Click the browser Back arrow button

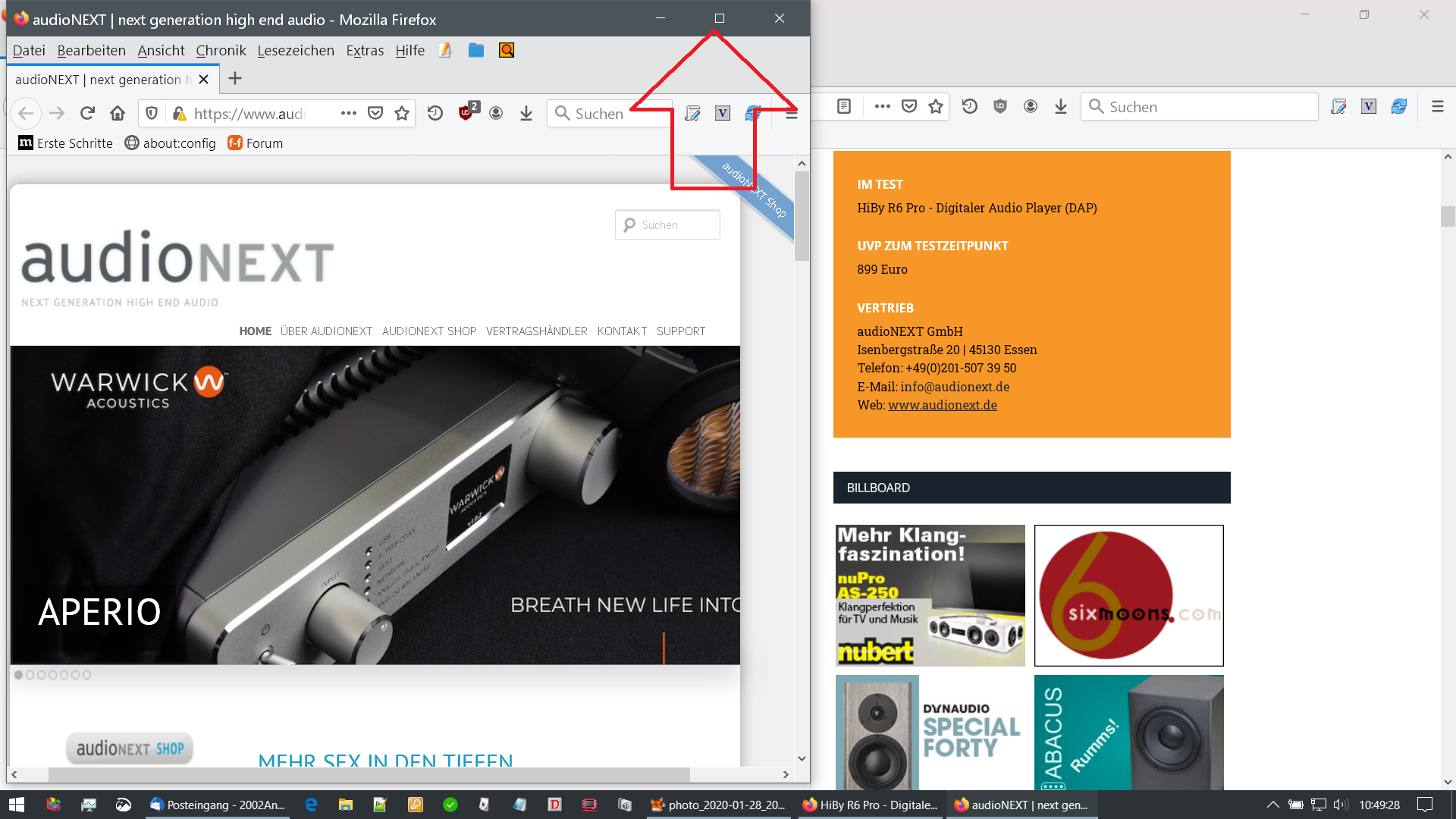(26, 114)
